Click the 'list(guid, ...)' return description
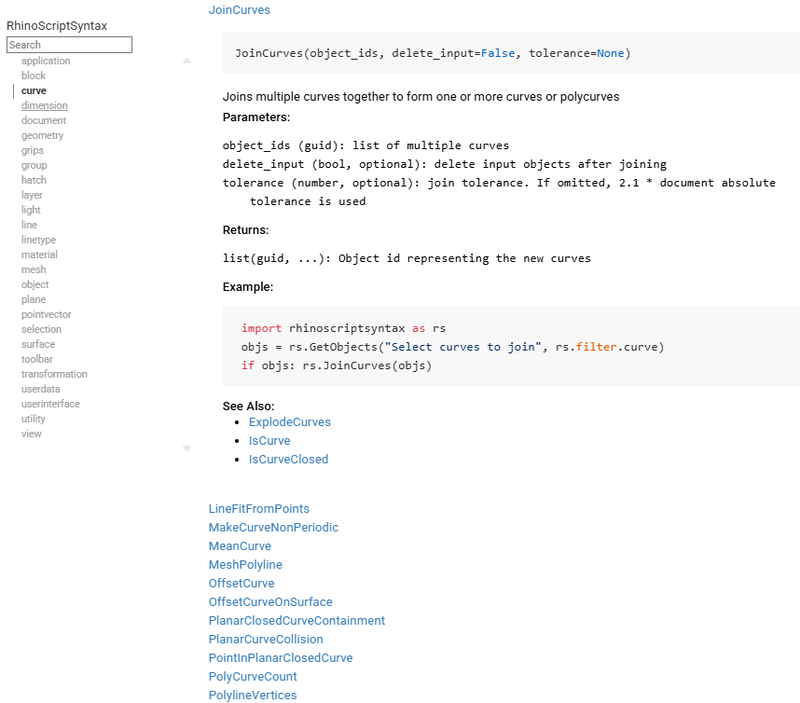Image resolution: width=800 pixels, height=703 pixels. click(407, 258)
